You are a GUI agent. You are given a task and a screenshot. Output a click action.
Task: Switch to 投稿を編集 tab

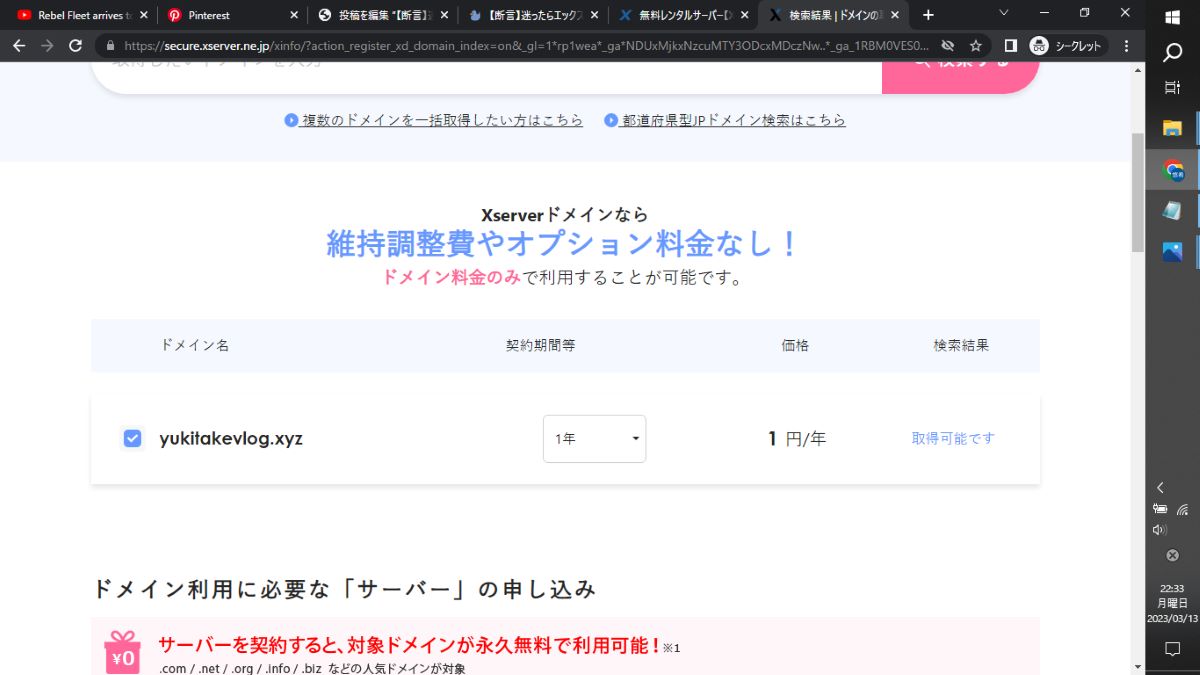point(383,15)
